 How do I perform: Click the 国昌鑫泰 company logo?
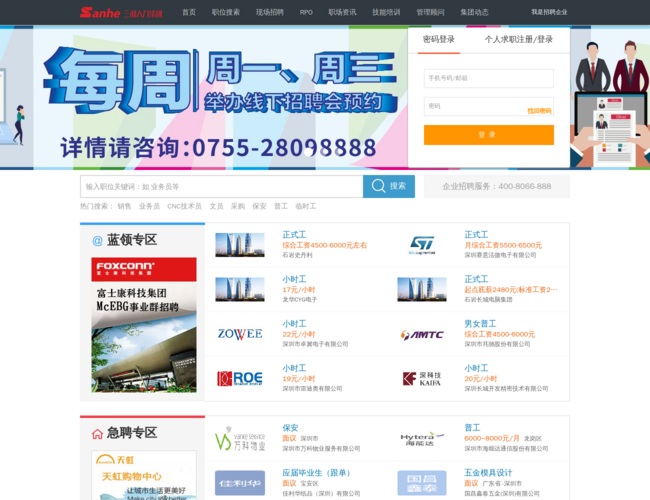(422, 483)
